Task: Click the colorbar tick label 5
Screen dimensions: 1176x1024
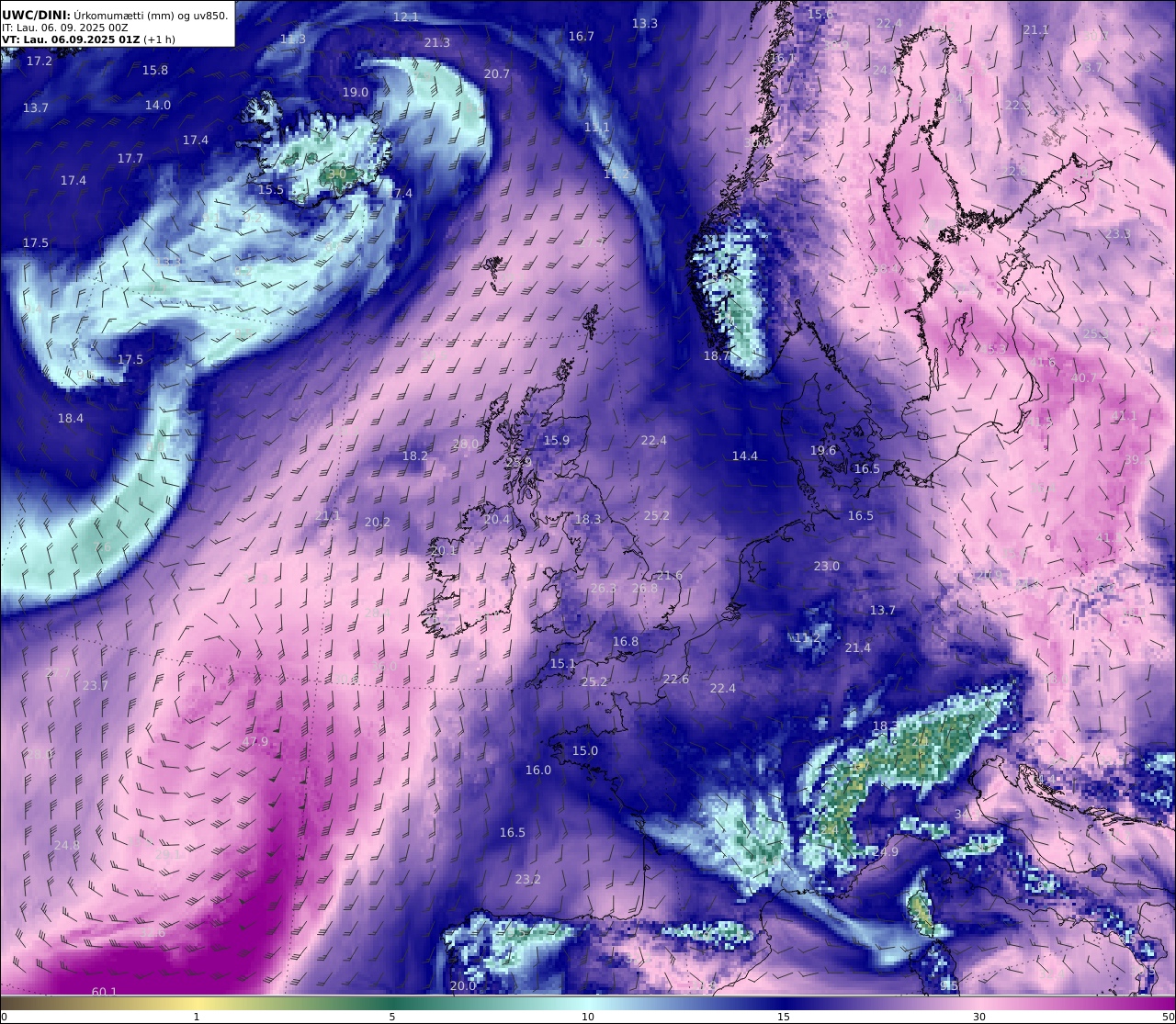Action: click(x=392, y=1016)
